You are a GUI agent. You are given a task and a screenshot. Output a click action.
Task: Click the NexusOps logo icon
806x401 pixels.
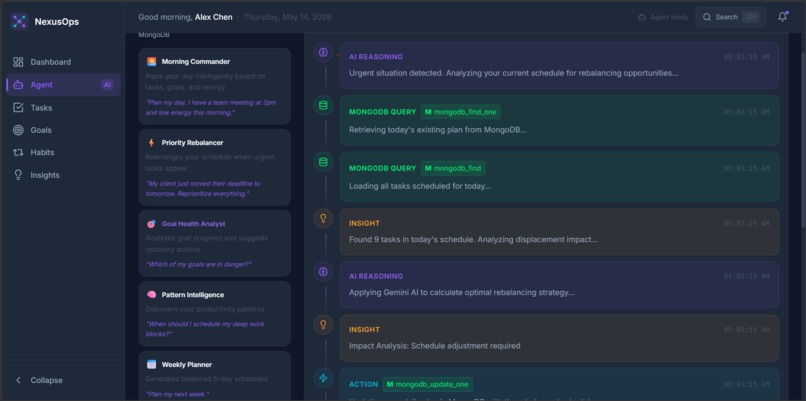point(19,21)
